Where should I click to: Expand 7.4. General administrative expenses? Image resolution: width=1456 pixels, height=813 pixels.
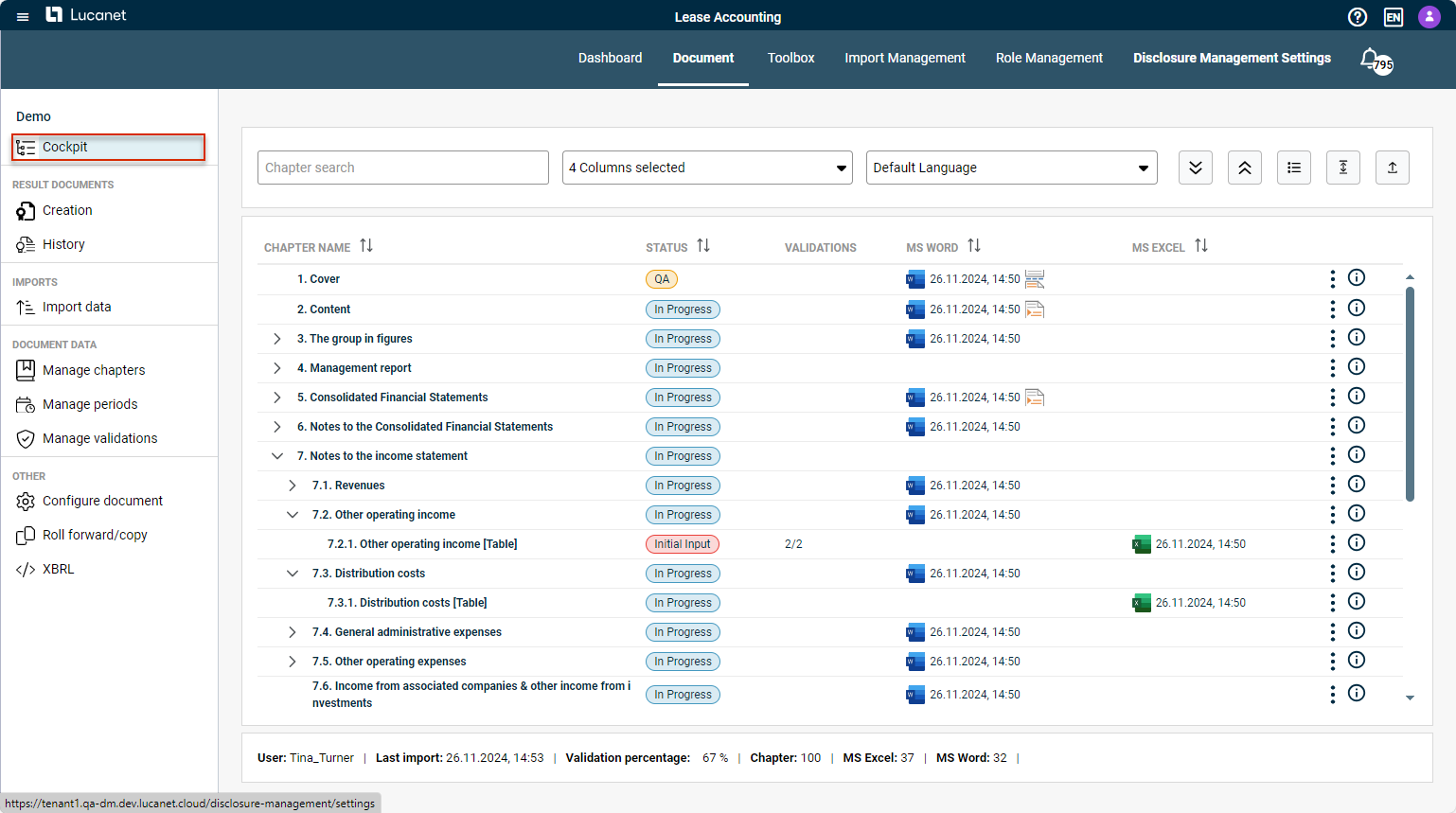click(x=293, y=632)
